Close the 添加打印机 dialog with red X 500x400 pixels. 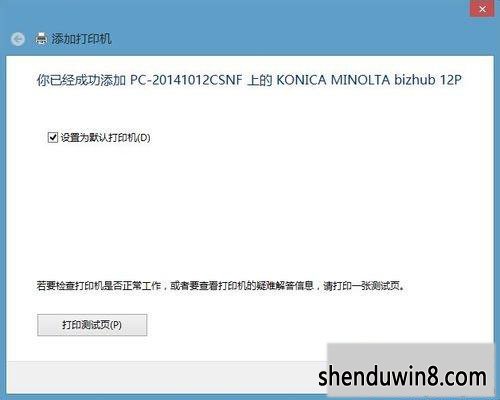tap(482, 9)
